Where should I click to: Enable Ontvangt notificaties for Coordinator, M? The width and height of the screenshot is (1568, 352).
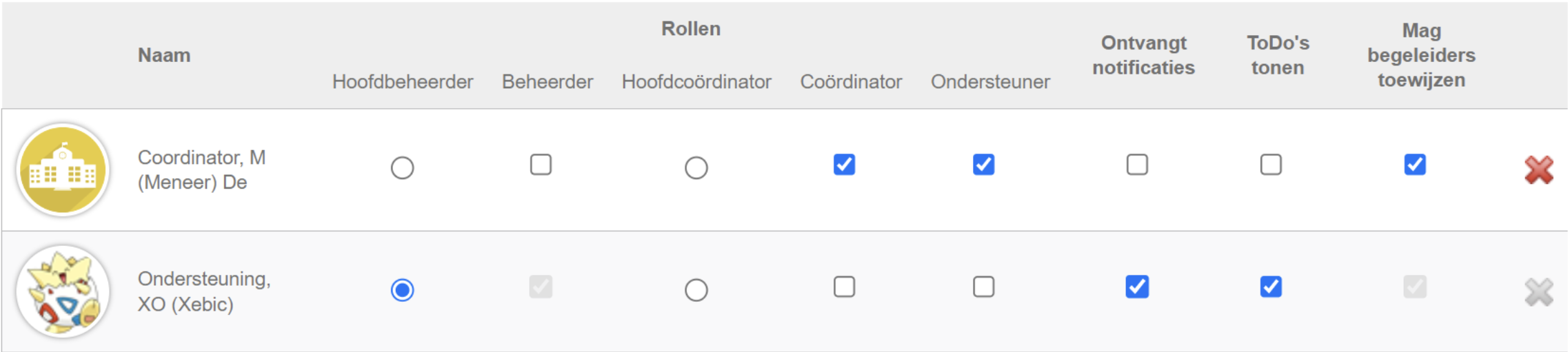(x=1137, y=165)
